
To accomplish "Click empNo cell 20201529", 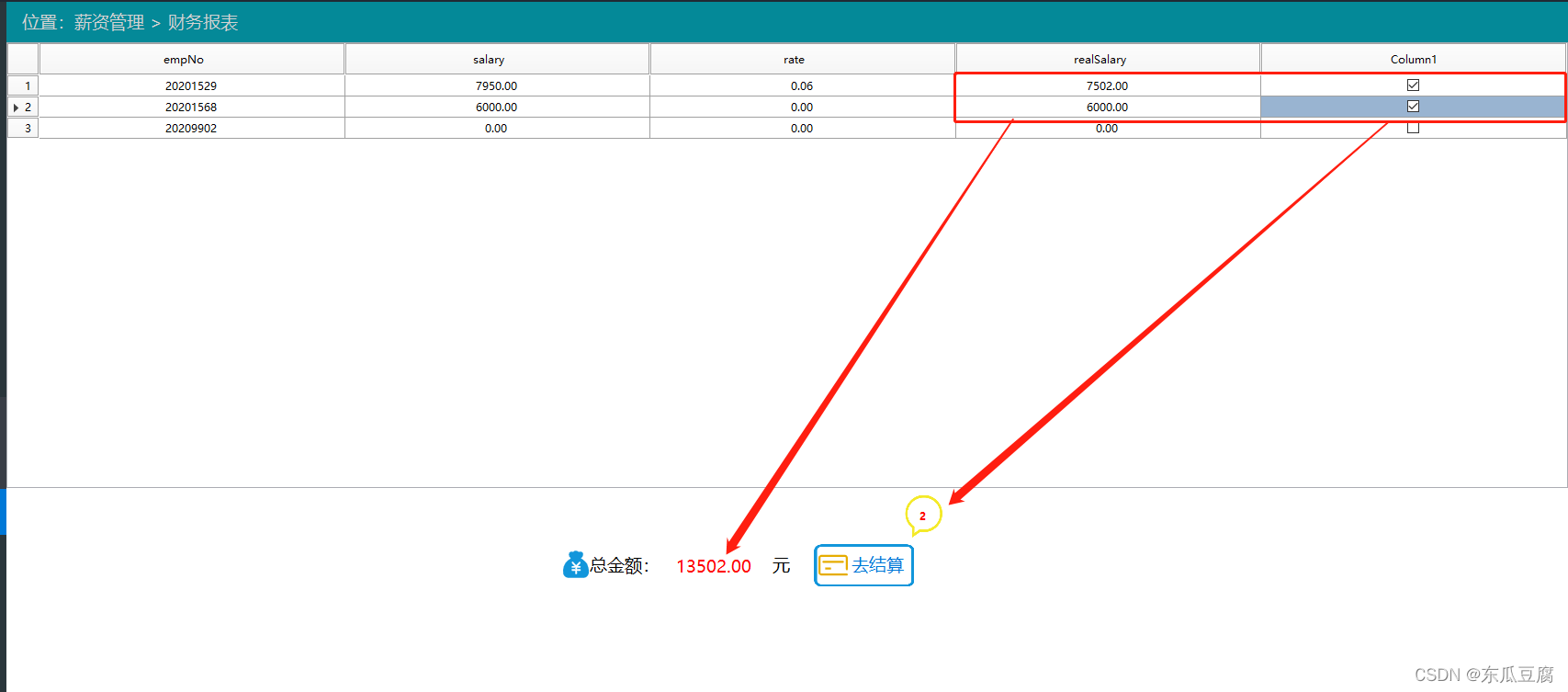I will tap(192, 85).
